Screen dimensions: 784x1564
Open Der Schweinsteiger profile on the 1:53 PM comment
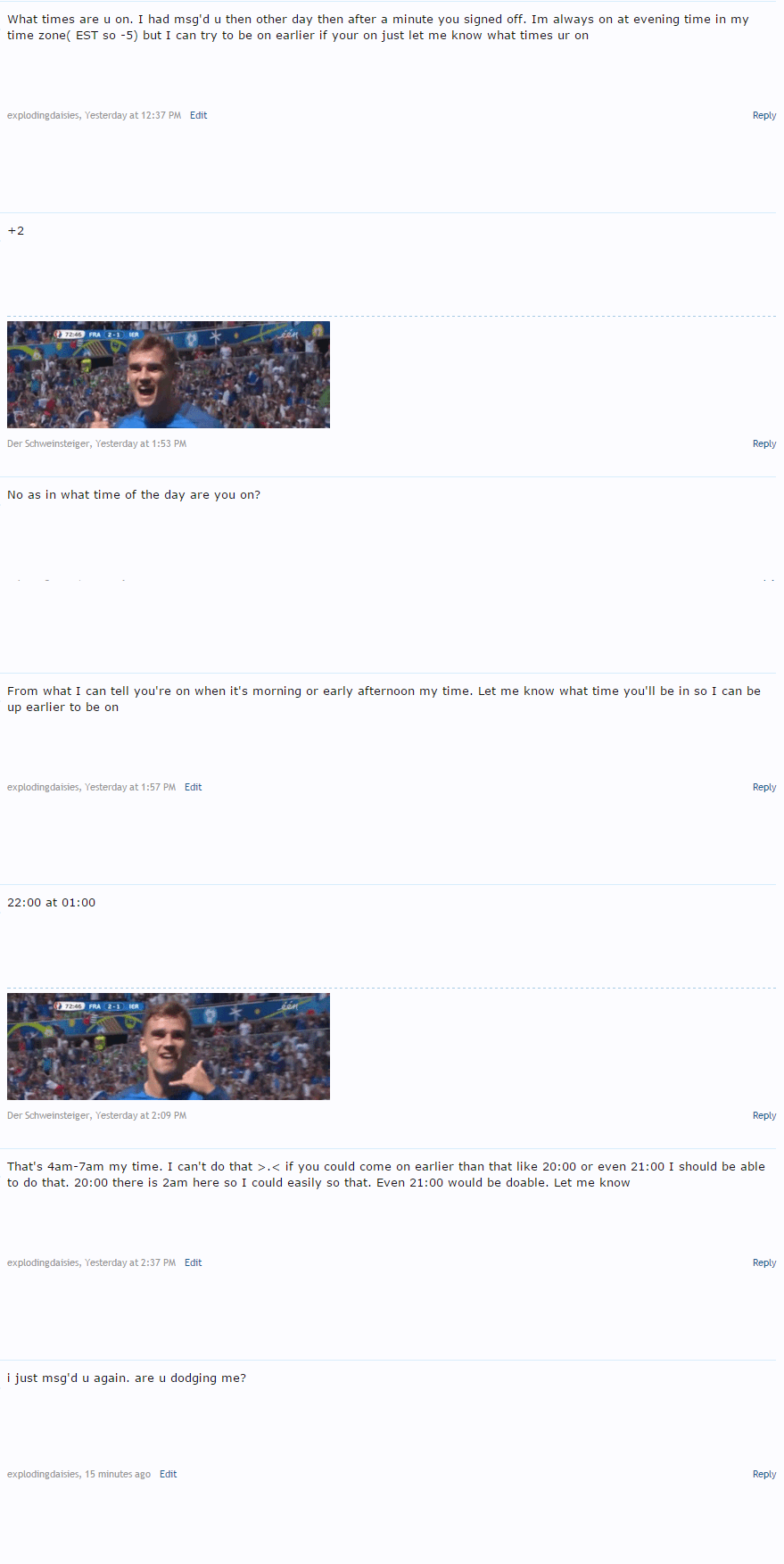48,443
